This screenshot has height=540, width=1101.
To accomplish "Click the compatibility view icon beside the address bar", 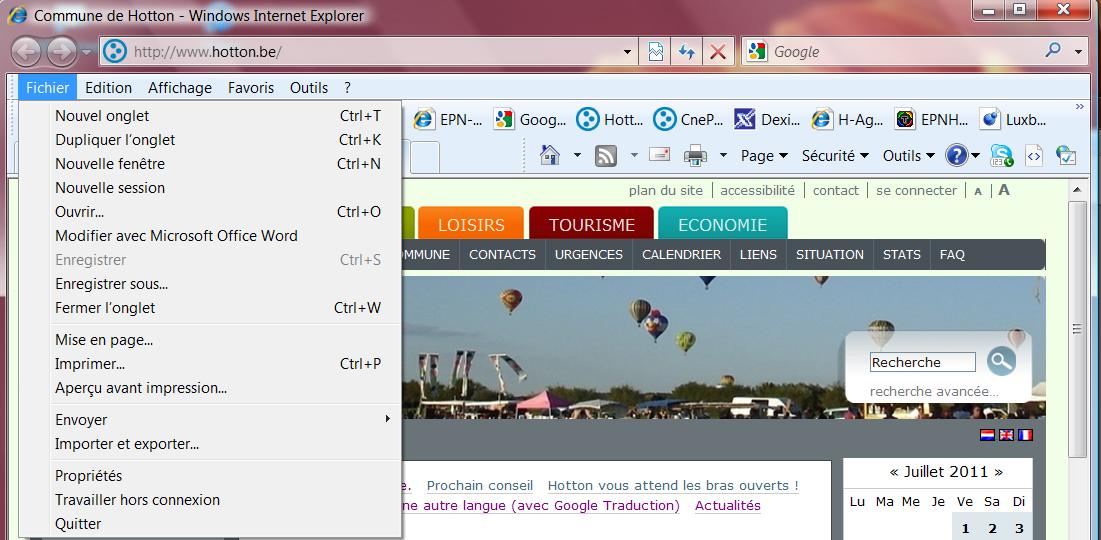I will point(656,52).
